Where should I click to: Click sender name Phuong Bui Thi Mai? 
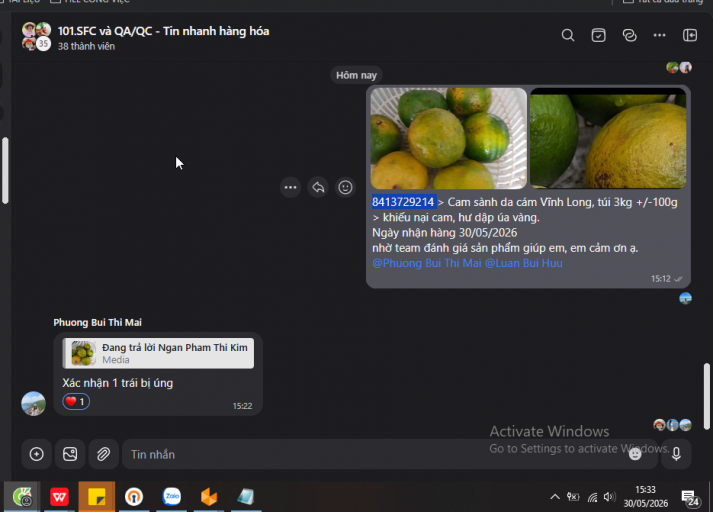tap(97, 322)
